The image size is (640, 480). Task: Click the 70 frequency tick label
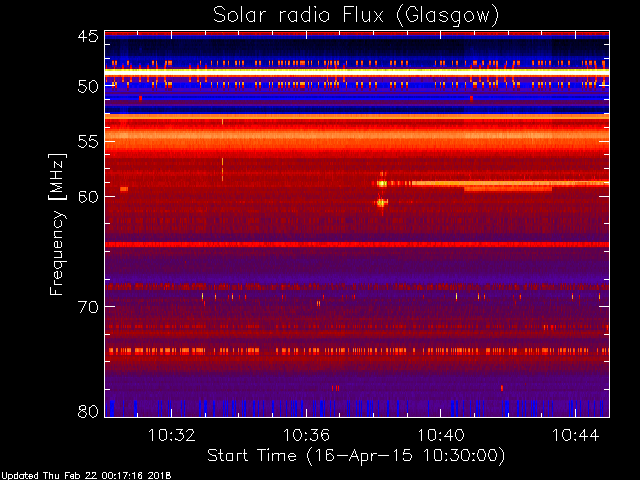tap(88, 307)
